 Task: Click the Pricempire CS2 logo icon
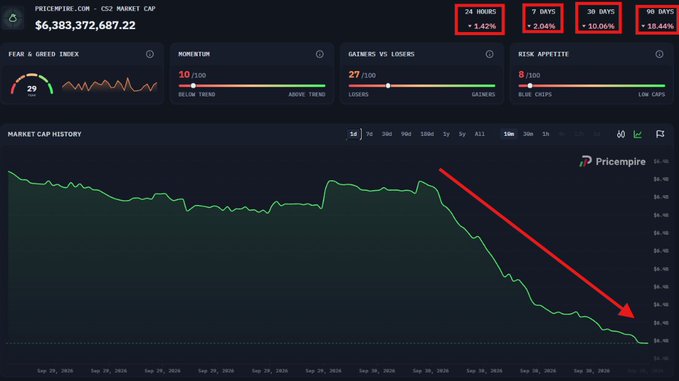(x=13, y=18)
